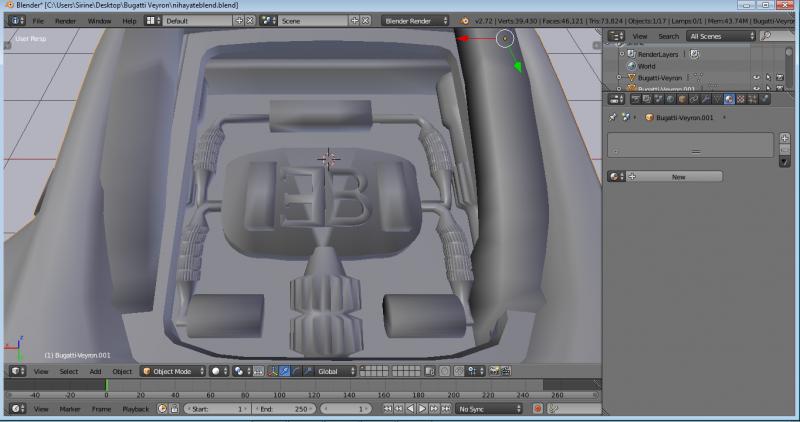This screenshot has width=800, height=422.
Task: Open the Object properties cube icon
Action: 684,98
